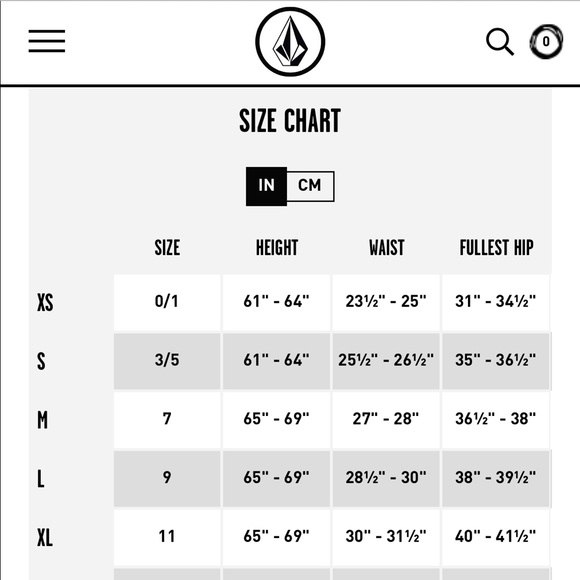Click the WAIST column header
This screenshot has width=580, height=580.
(x=387, y=247)
